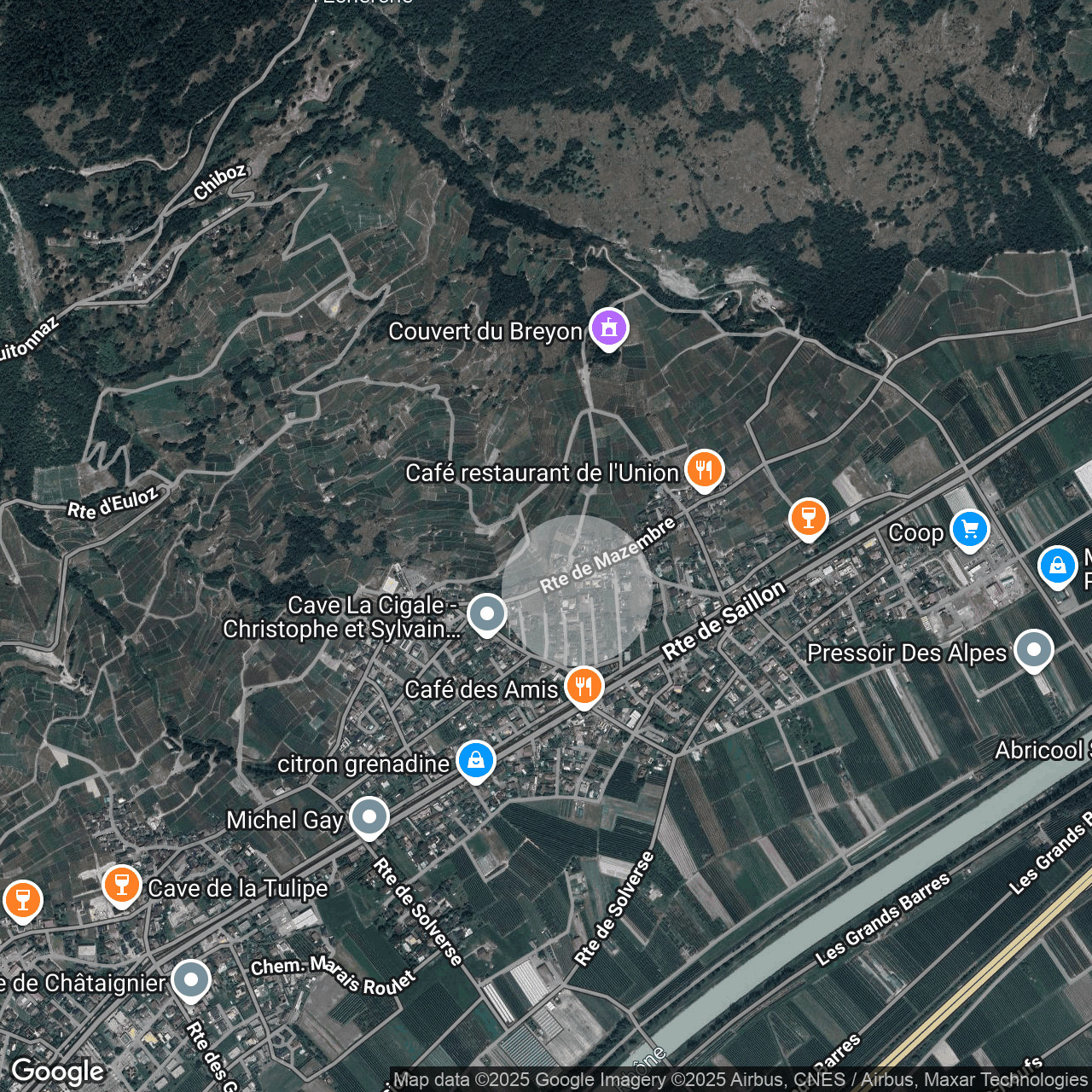Click the Abricool place label
This screenshot has width=1092, height=1092.
coord(1043,751)
